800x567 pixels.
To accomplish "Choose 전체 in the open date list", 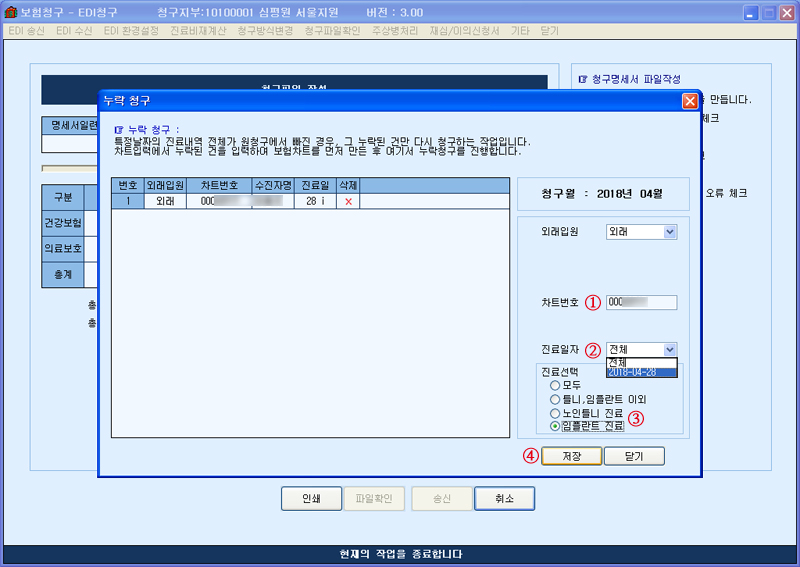I will click(642, 362).
